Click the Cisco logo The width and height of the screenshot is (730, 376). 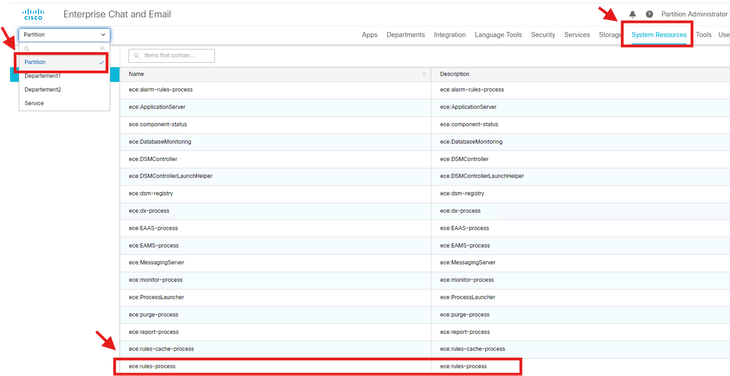(x=33, y=14)
